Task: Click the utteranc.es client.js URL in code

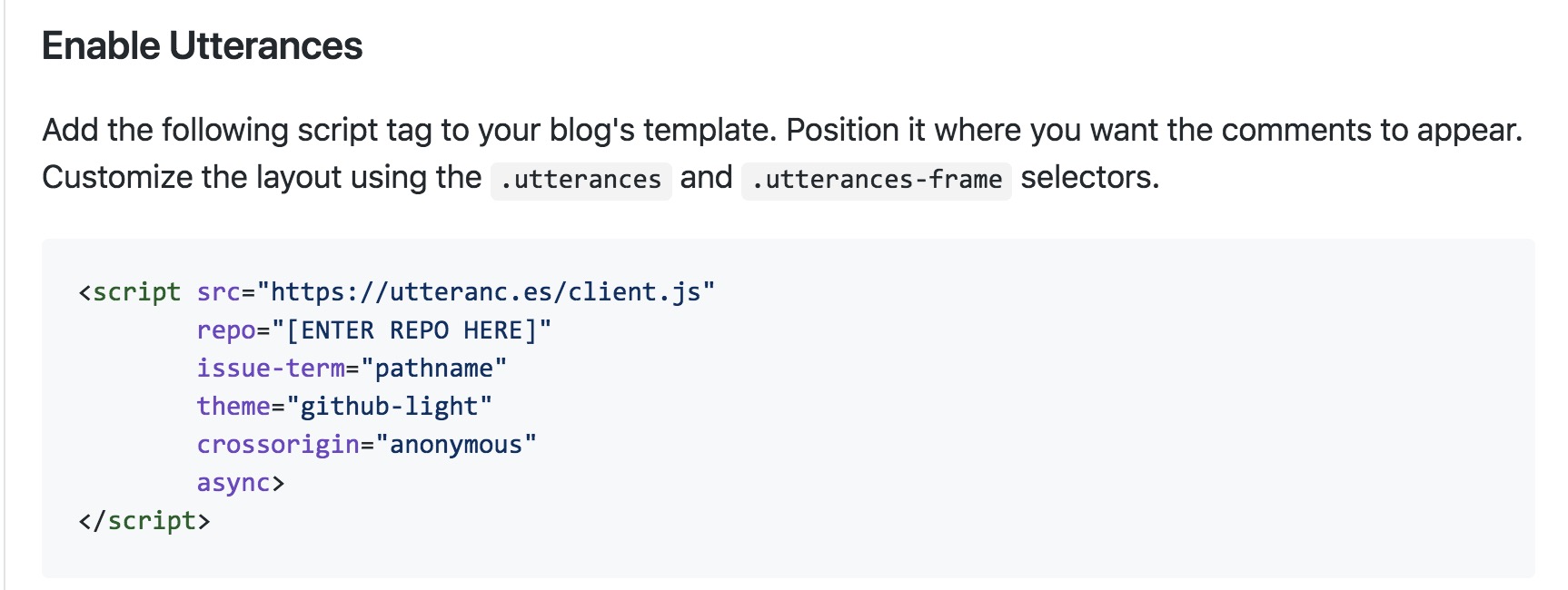Action: pyautogui.click(x=486, y=292)
